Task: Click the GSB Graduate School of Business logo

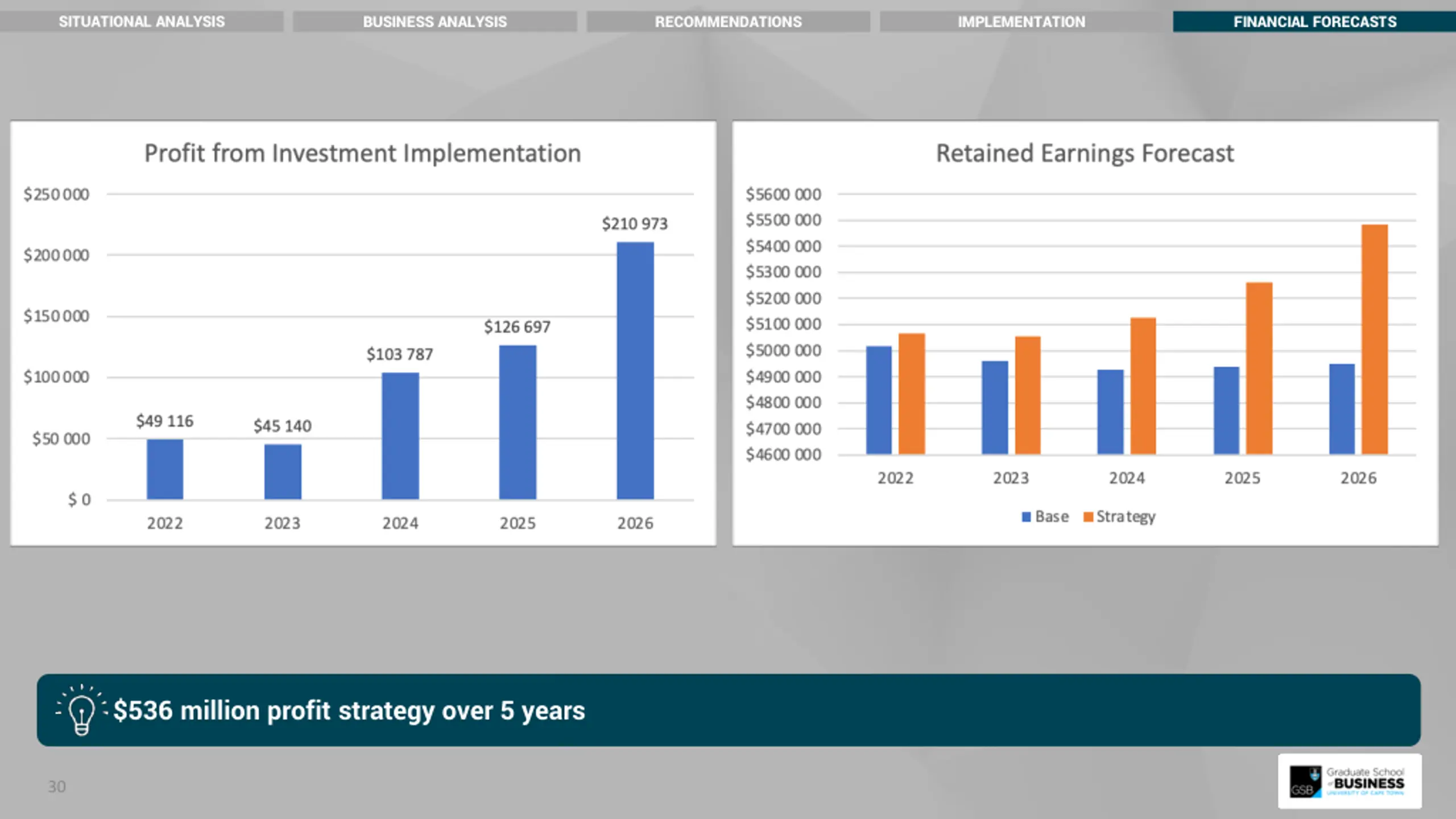Action: click(x=1349, y=781)
